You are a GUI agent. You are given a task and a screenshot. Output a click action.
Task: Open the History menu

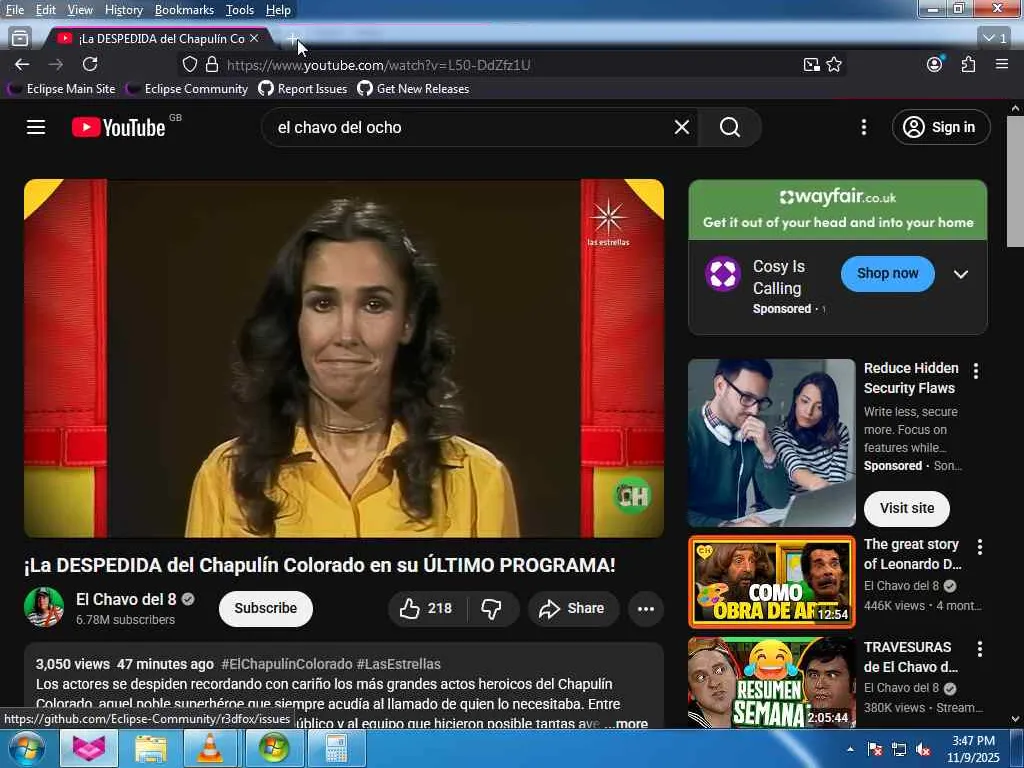click(x=123, y=10)
